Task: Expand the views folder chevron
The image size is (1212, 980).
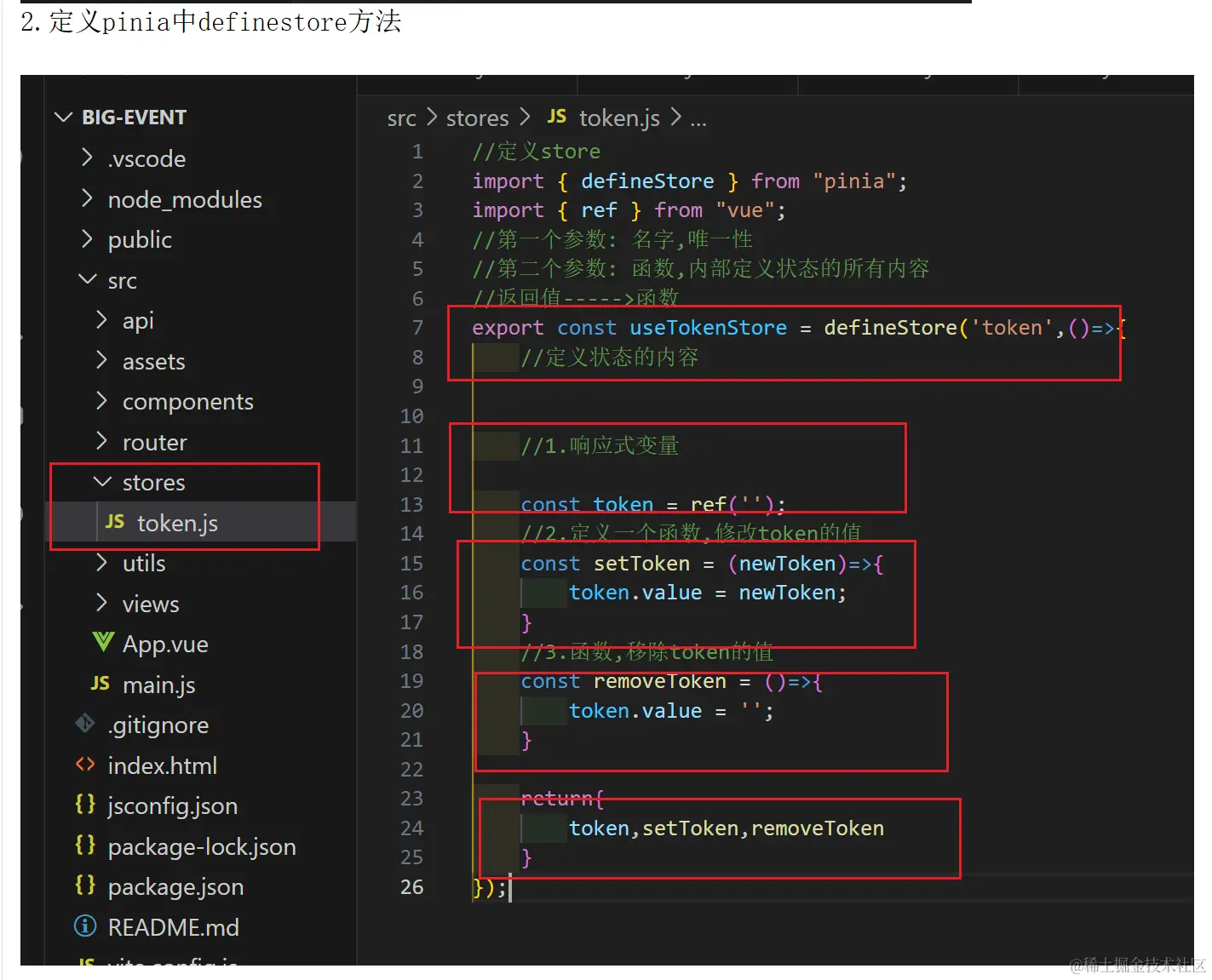Action: click(x=101, y=604)
